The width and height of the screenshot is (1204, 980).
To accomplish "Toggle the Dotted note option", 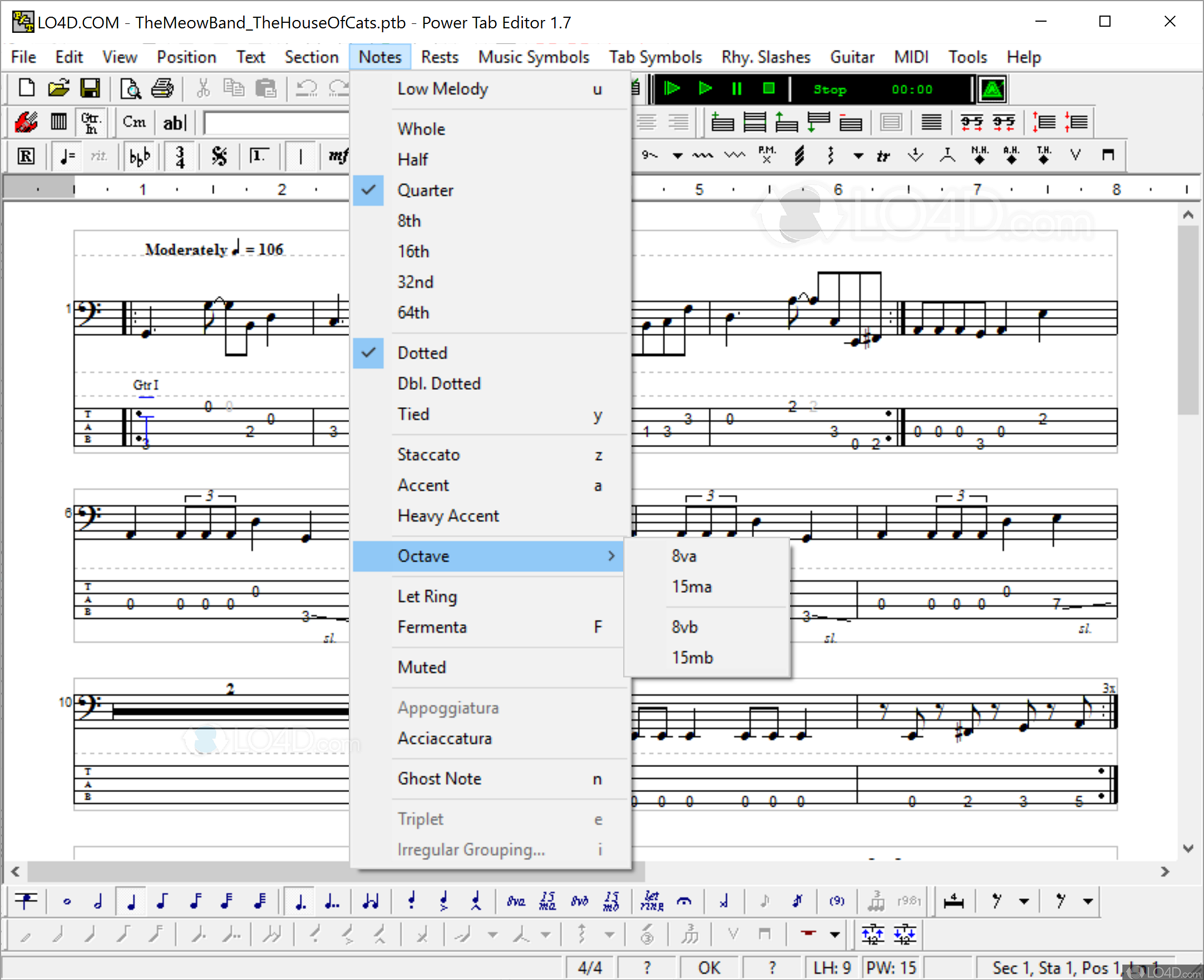I will click(x=422, y=352).
